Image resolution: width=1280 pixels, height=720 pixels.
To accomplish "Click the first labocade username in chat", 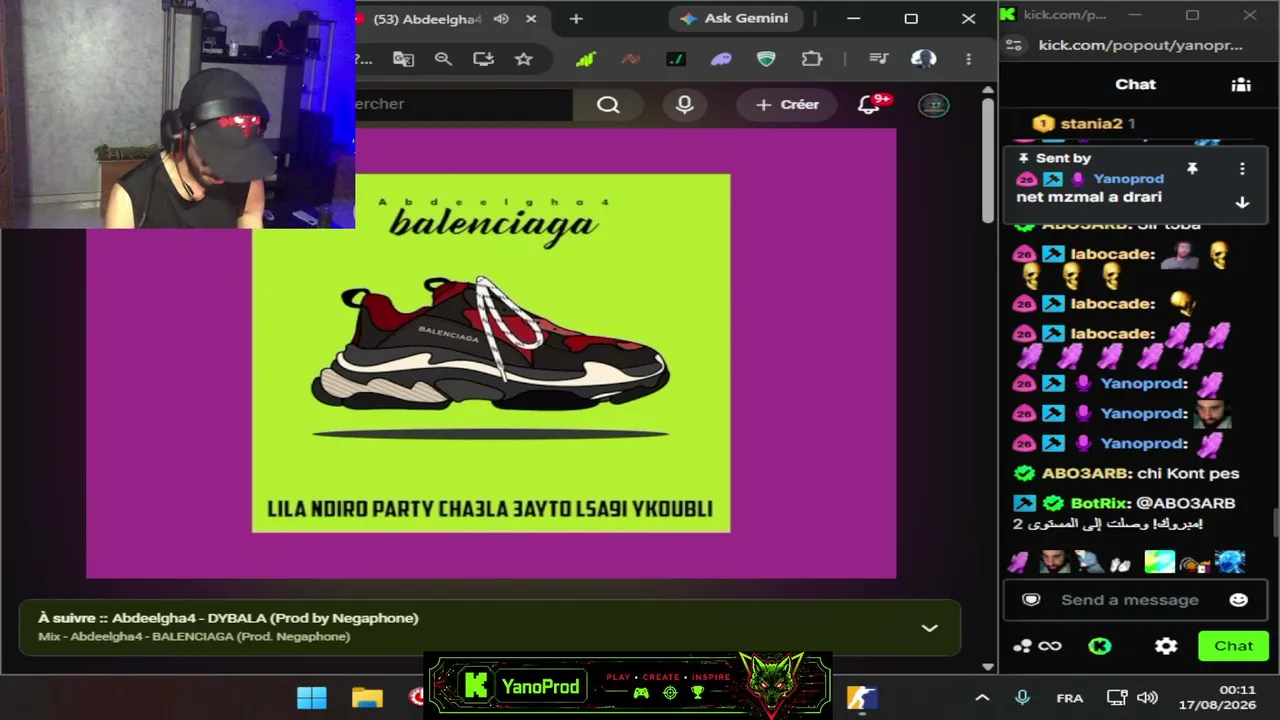I will click(x=1112, y=254).
